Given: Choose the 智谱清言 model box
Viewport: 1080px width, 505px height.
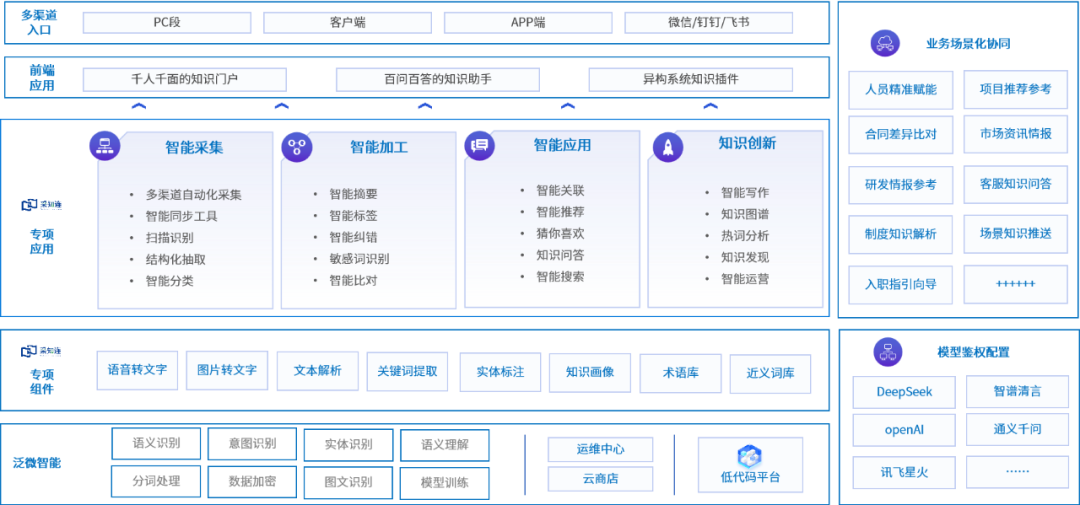Looking at the screenshot, I should (x=1017, y=392).
